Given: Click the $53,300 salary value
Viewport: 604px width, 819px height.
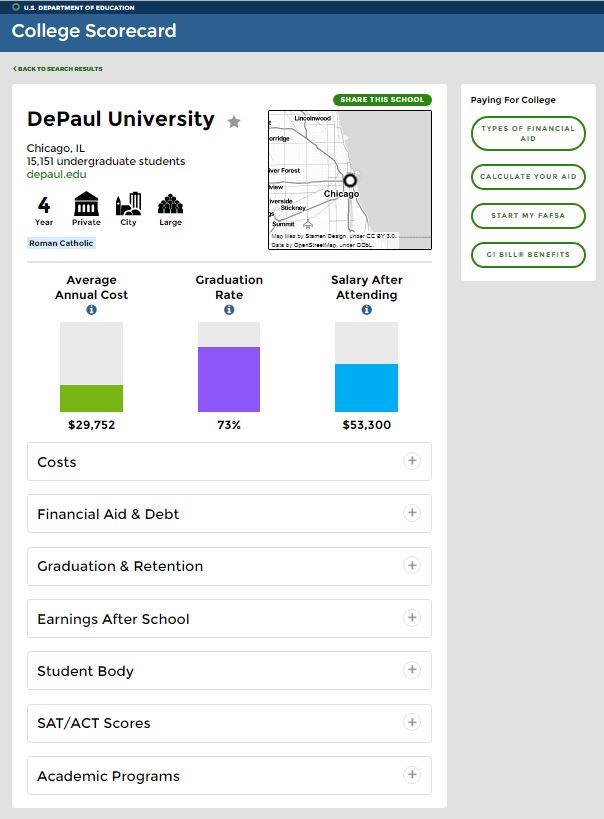Looking at the screenshot, I should point(367,425).
